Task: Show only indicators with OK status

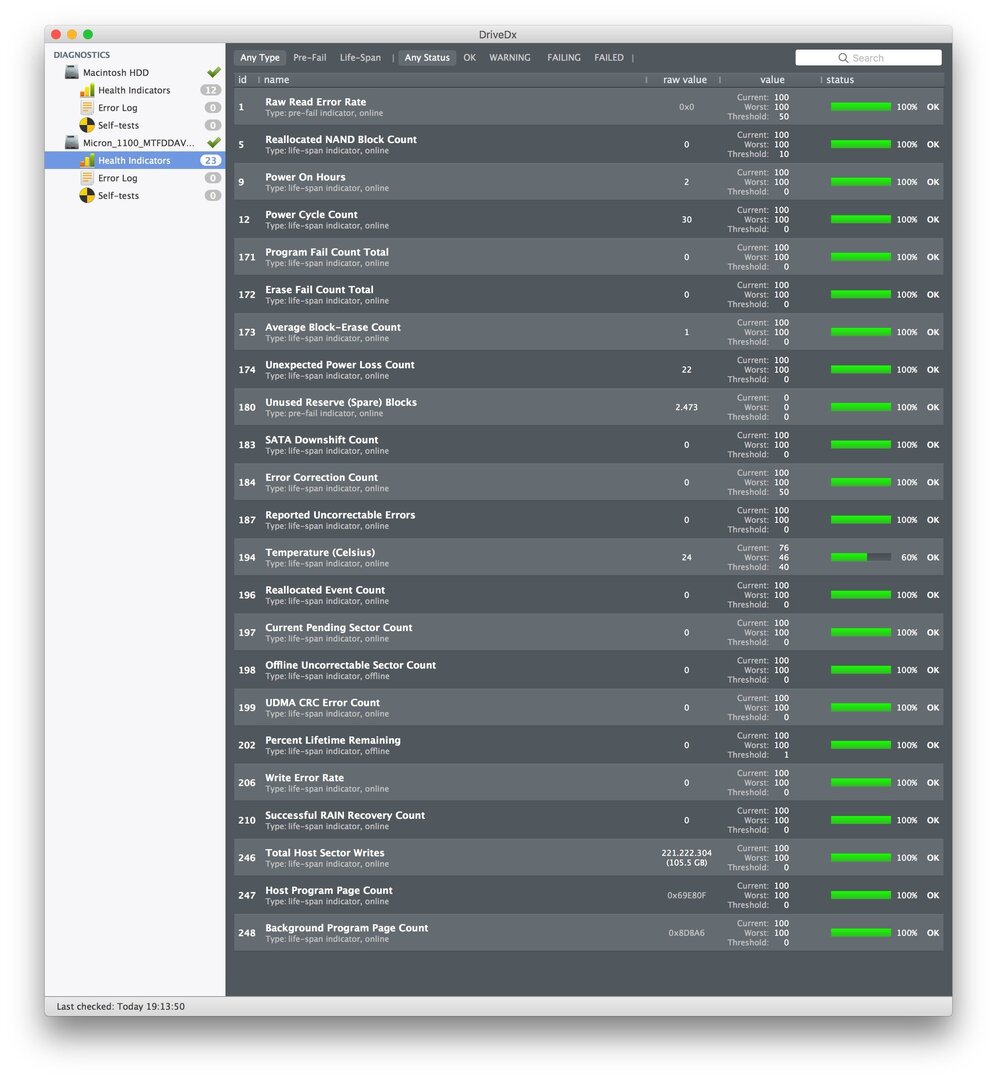Action: click(470, 58)
